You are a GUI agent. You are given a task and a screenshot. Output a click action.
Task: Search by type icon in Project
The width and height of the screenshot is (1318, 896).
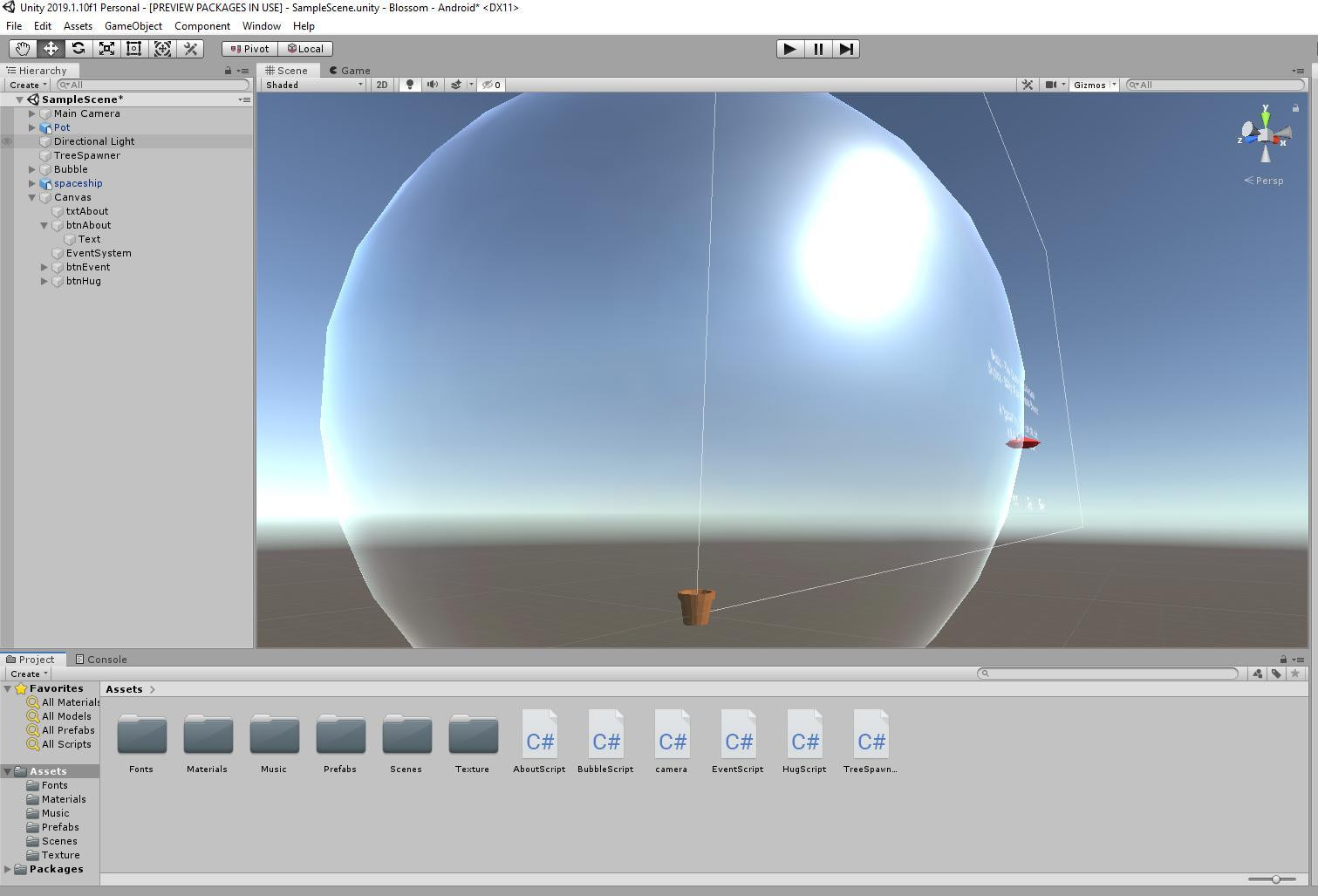click(1257, 673)
